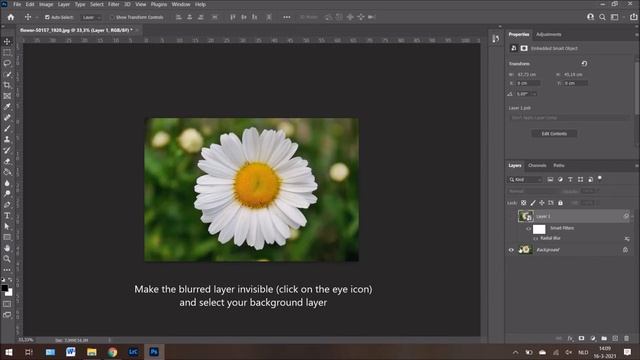The width and height of the screenshot is (640, 360).
Task: Open the File menu
Action: pyautogui.click(x=17, y=4)
